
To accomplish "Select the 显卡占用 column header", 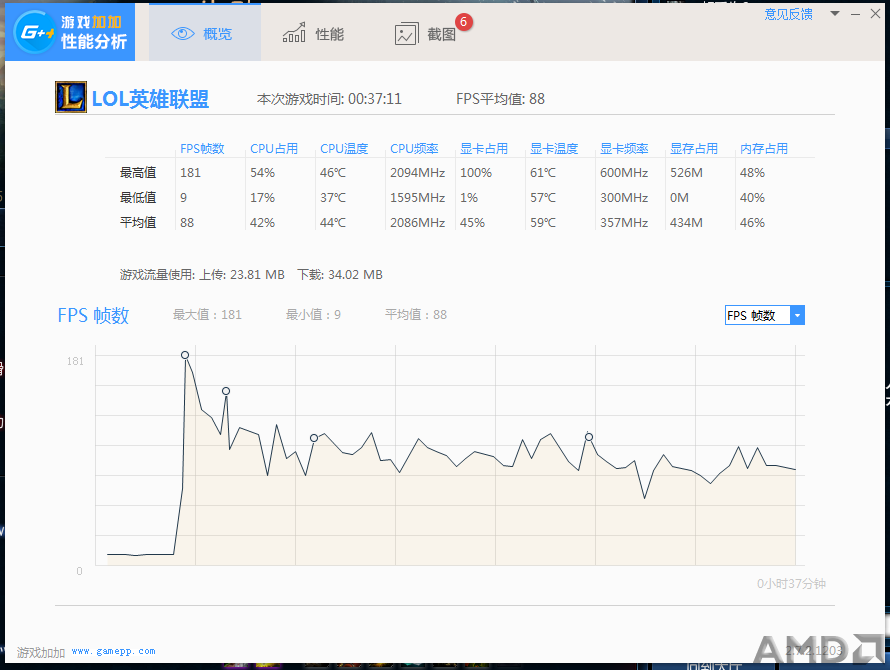I will tap(484, 149).
